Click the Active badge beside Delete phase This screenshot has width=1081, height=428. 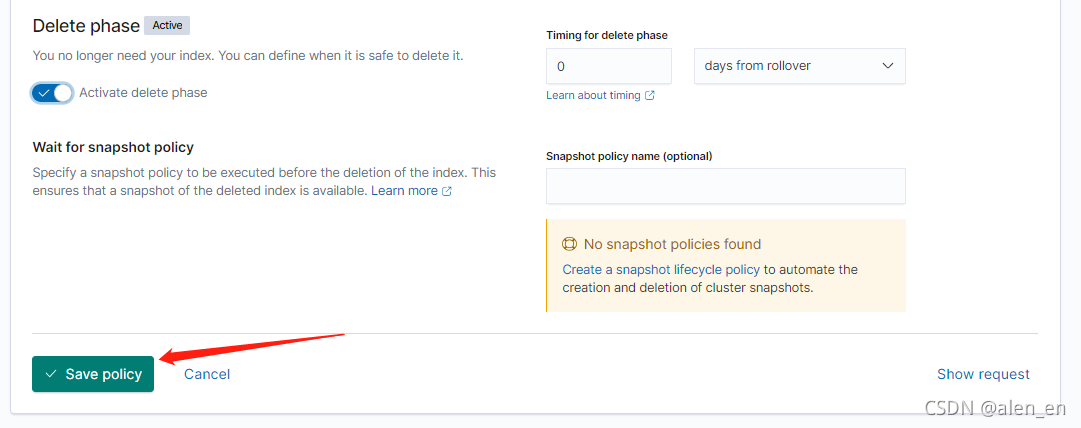[x=167, y=26]
